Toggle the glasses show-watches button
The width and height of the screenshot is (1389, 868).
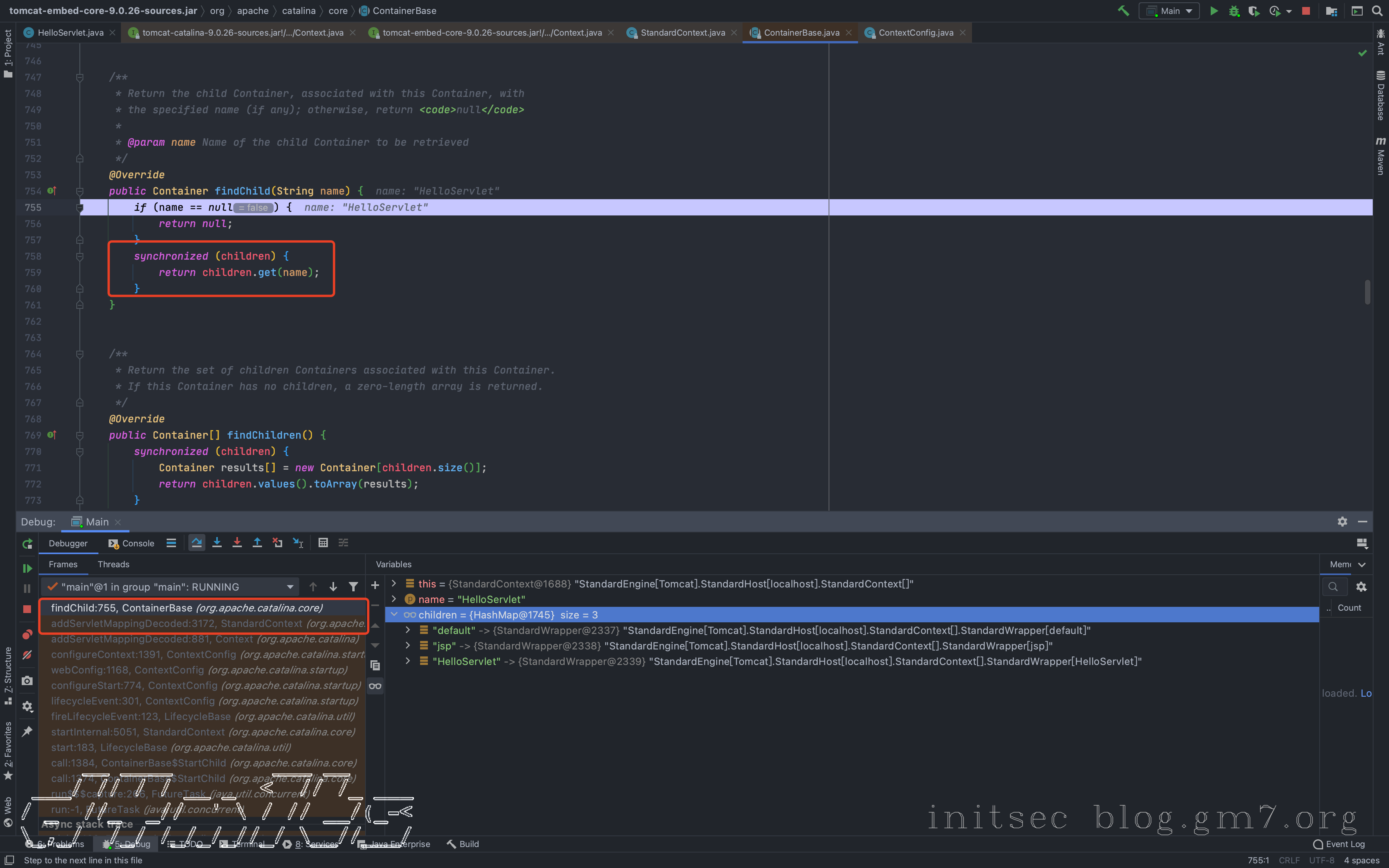[375, 686]
